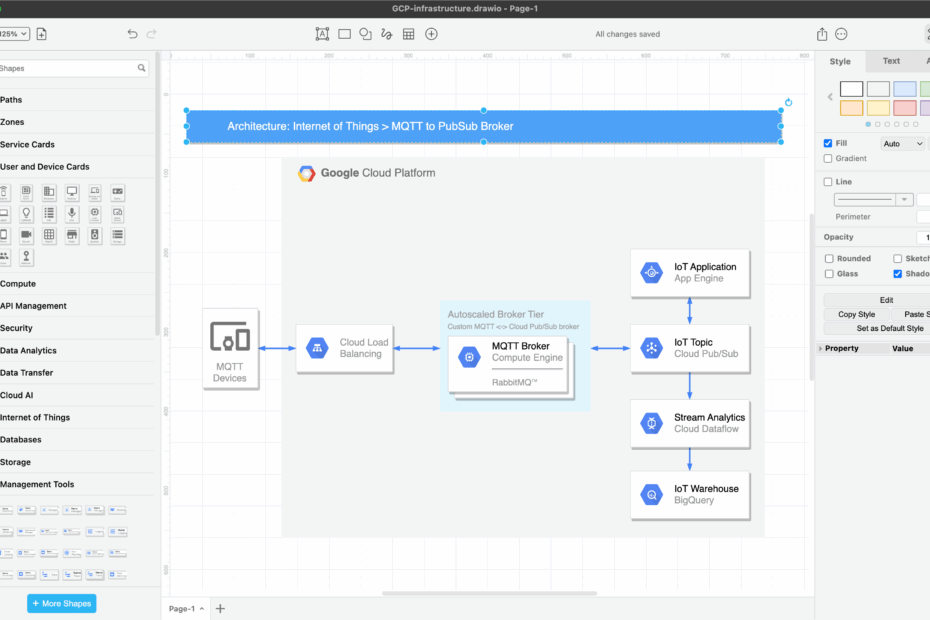Expand the Compute shapes category

[x=18, y=284]
